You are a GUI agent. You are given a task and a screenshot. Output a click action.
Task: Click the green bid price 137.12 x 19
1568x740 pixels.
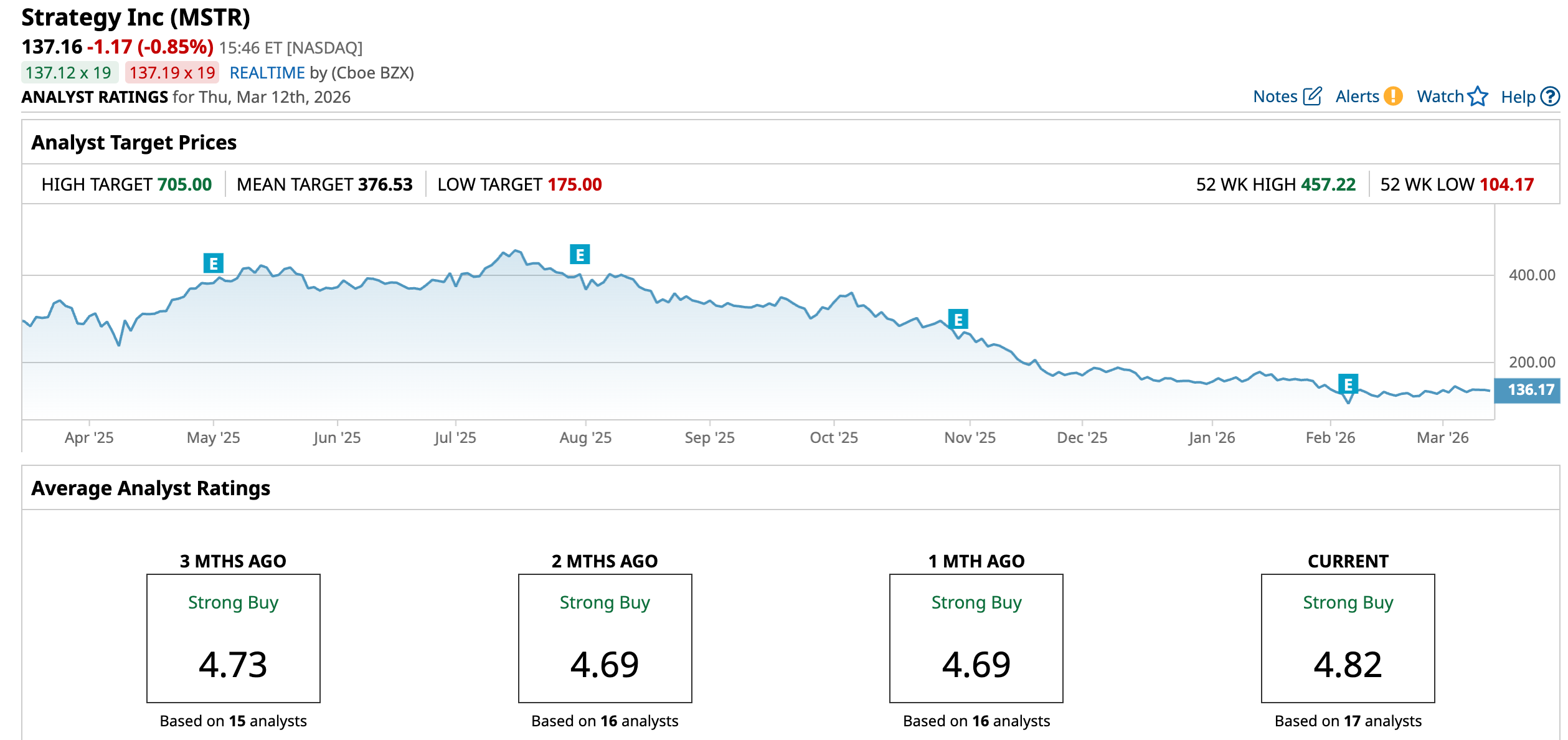pos(68,73)
